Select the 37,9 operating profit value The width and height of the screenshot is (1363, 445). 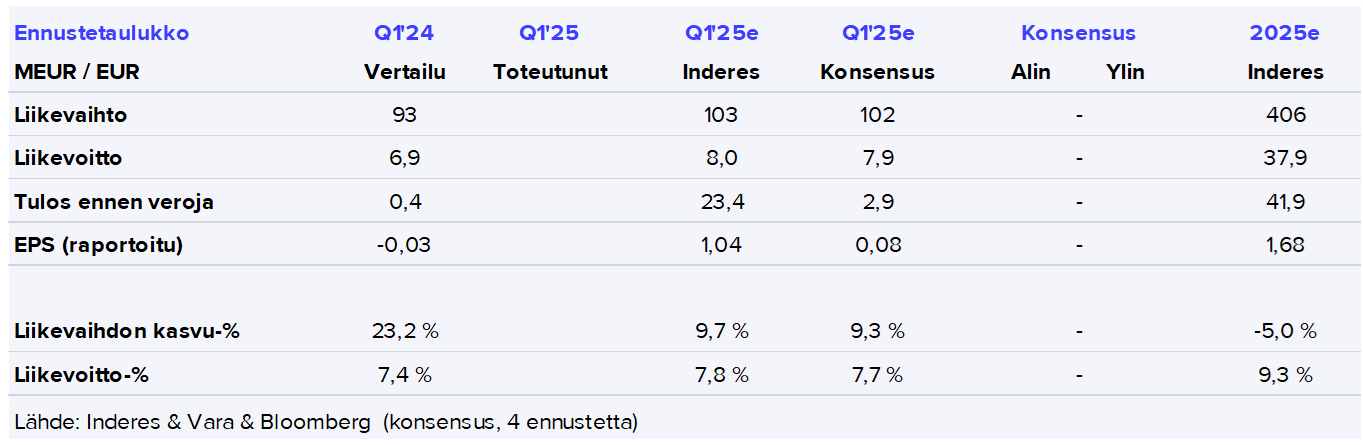(x=1285, y=158)
